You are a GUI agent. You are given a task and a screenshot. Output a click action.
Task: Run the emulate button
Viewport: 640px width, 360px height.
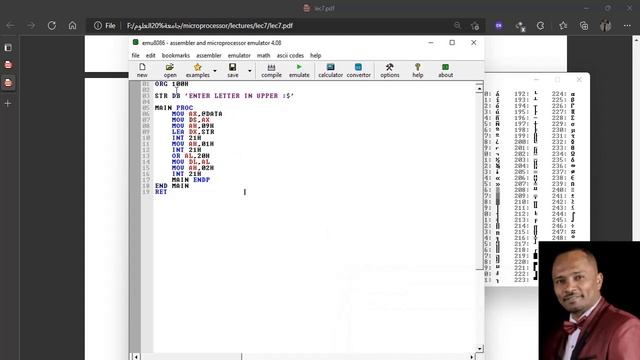tap(299, 70)
